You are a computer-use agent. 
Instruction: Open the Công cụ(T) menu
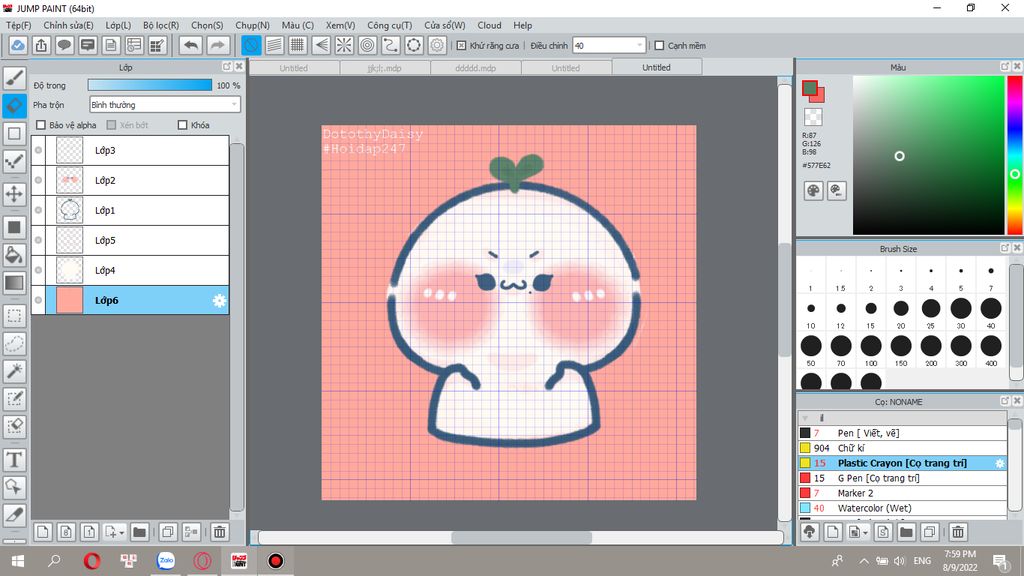click(390, 25)
